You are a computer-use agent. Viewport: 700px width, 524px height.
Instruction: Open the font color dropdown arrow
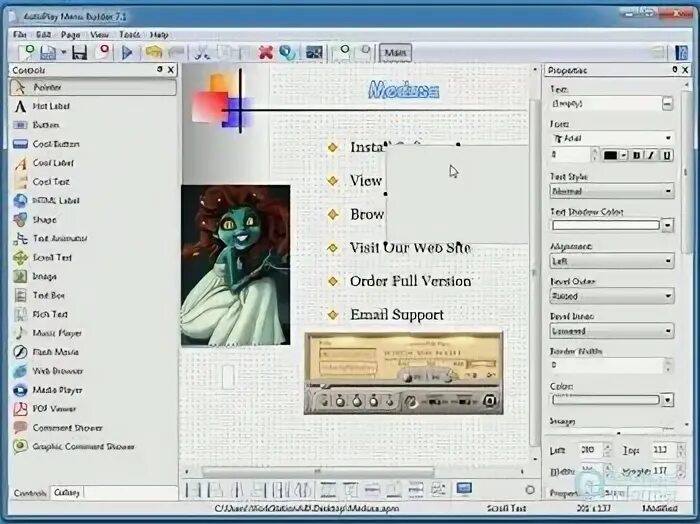624,155
